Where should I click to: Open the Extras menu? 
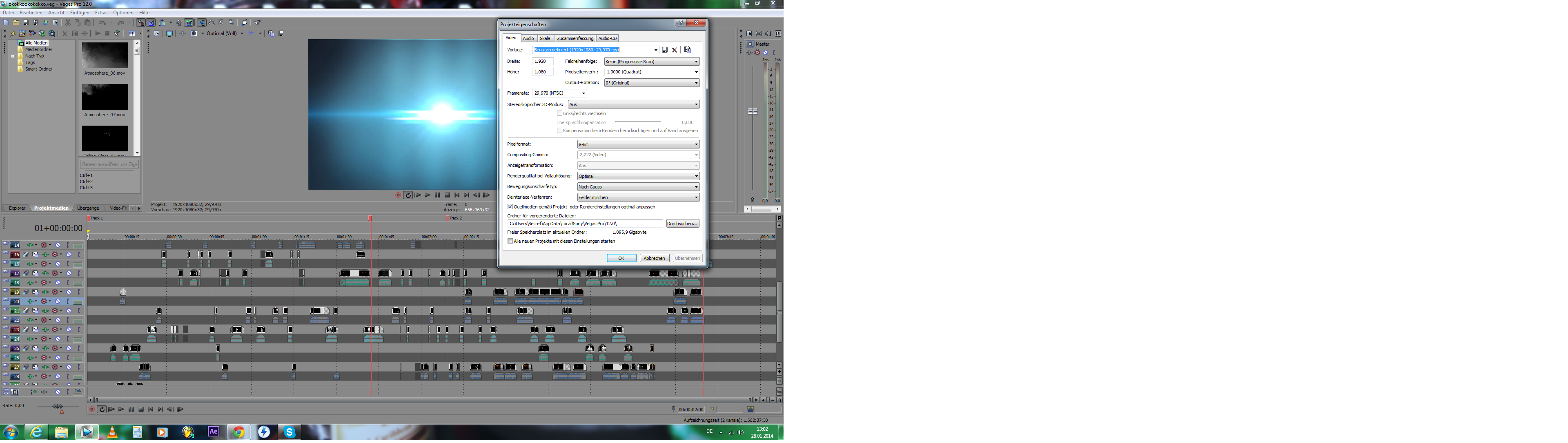(101, 13)
